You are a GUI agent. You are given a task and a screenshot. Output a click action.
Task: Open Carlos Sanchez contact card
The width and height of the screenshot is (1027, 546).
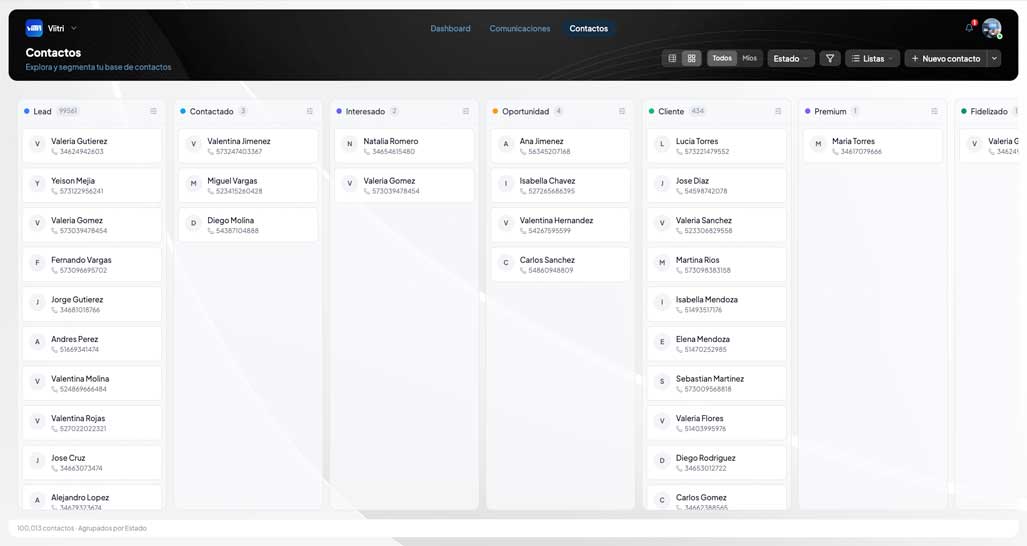[561, 264]
